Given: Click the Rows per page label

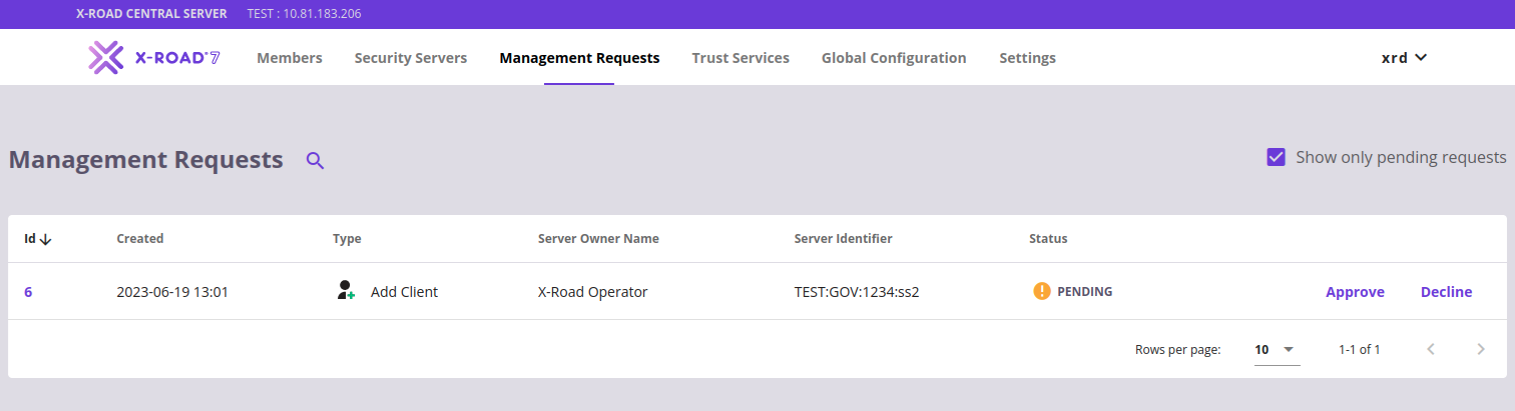Looking at the screenshot, I should tap(1178, 350).
